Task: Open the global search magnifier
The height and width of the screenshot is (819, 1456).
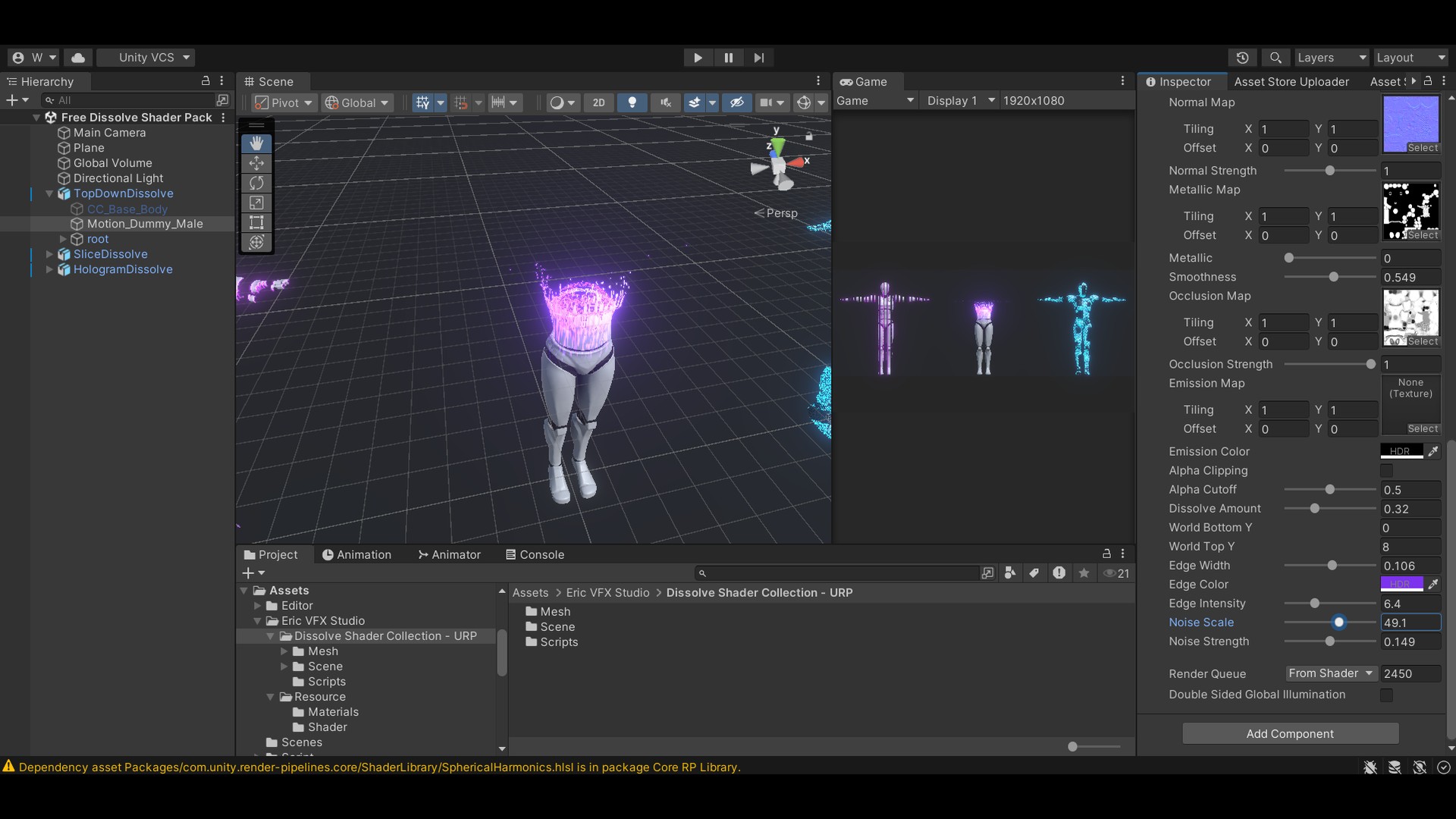Action: click(1276, 58)
